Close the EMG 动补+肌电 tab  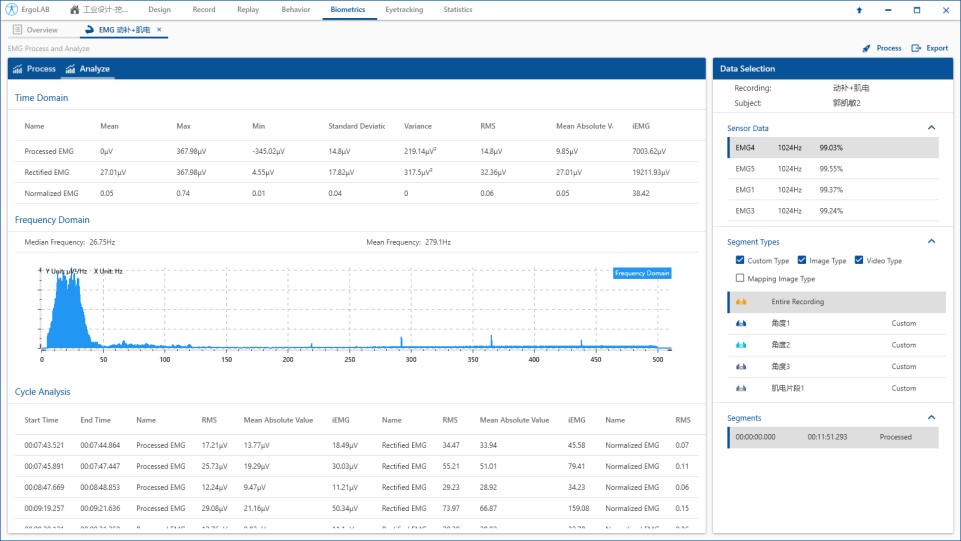(x=159, y=30)
